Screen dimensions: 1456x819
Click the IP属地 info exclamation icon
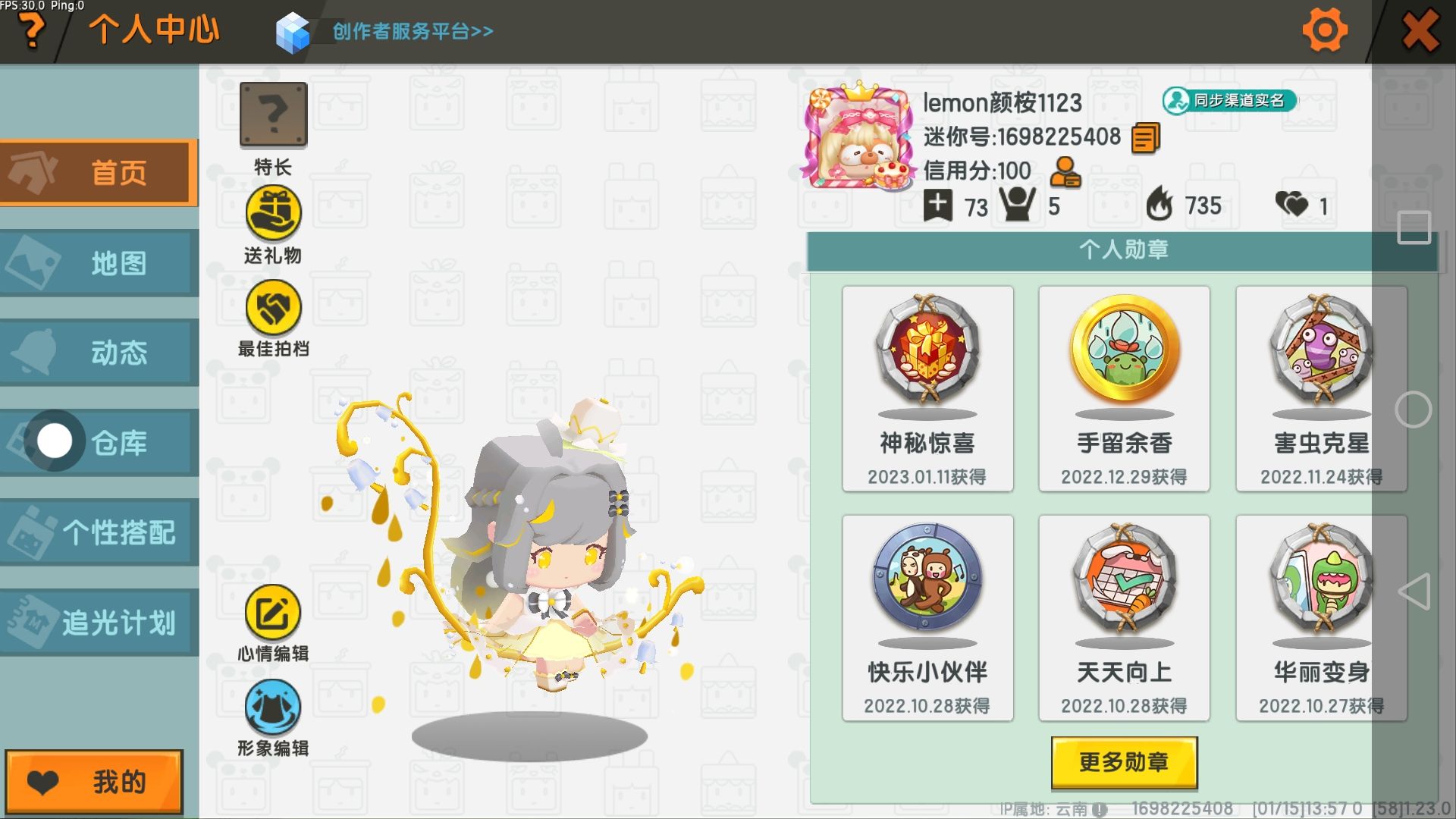pyautogui.click(x=1100, y=810)
